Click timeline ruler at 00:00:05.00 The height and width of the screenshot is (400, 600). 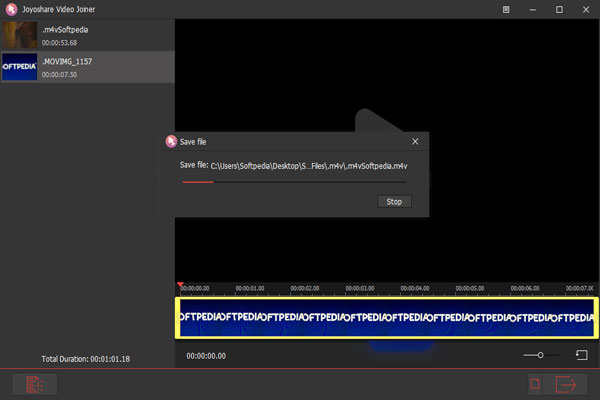click(x=470, y=288)
